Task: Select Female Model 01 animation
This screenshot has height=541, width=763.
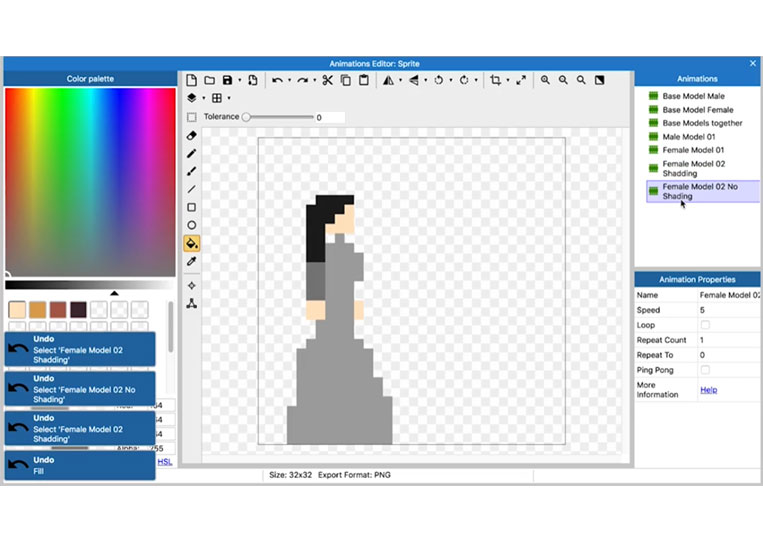Action: pyautogui.click(x=693, y=150)
